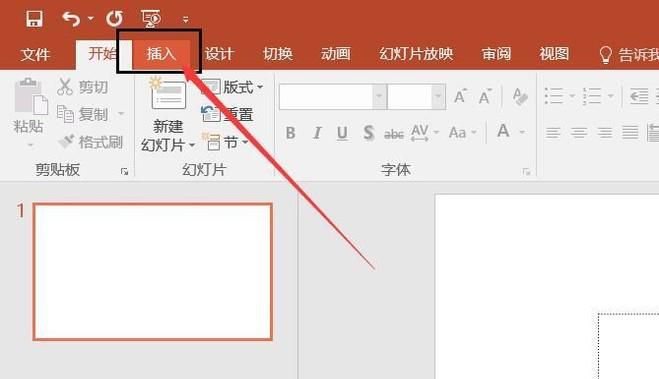Click the Bullets list icon
This screenshot has width=659, height=379.
click(554, 96)
